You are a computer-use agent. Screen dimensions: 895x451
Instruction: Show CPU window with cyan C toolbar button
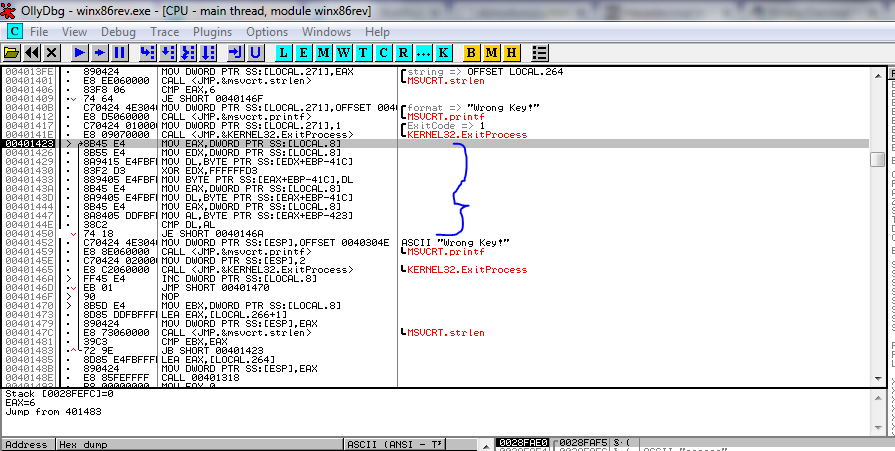(x=383, y=53)
